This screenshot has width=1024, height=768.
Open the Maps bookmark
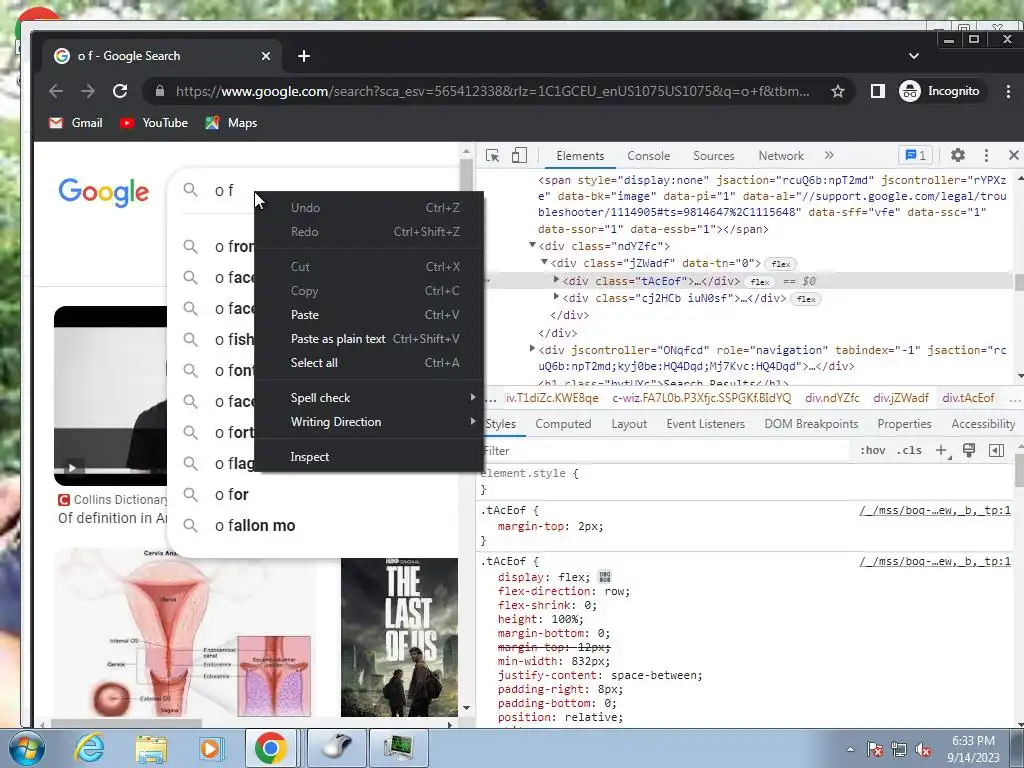point(231,123)
